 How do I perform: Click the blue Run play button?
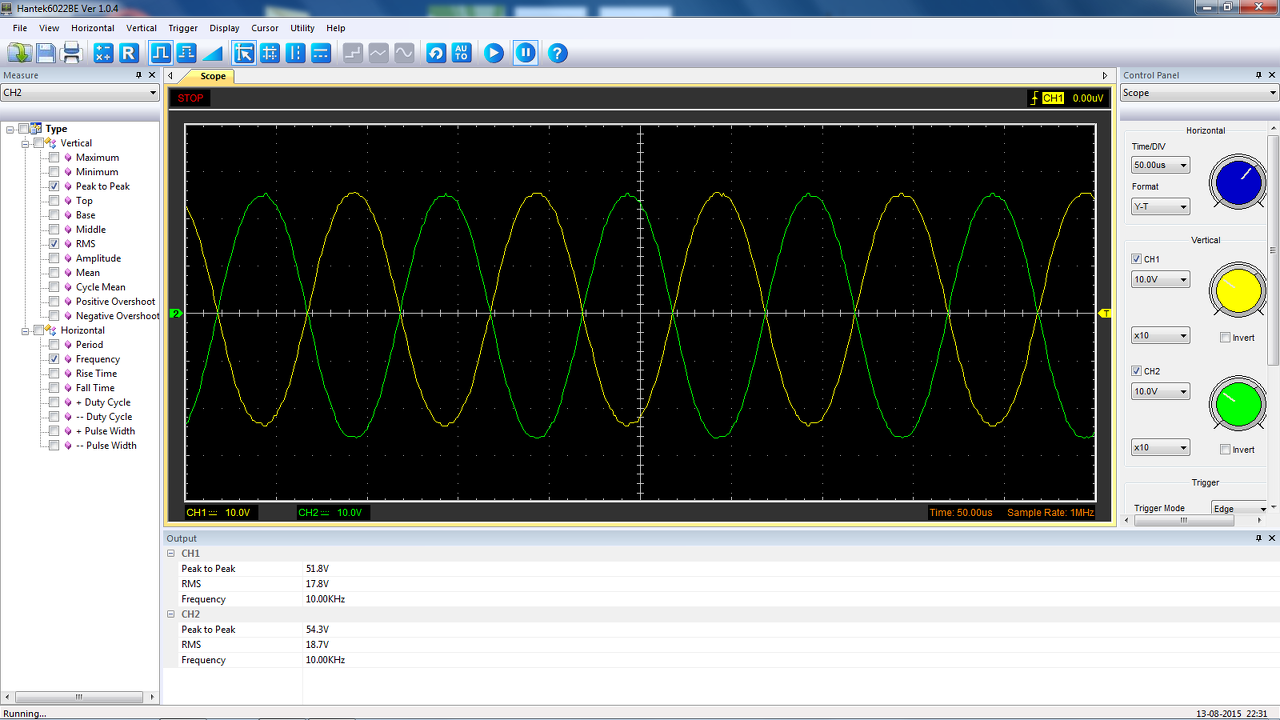click(x=494, y=53)
